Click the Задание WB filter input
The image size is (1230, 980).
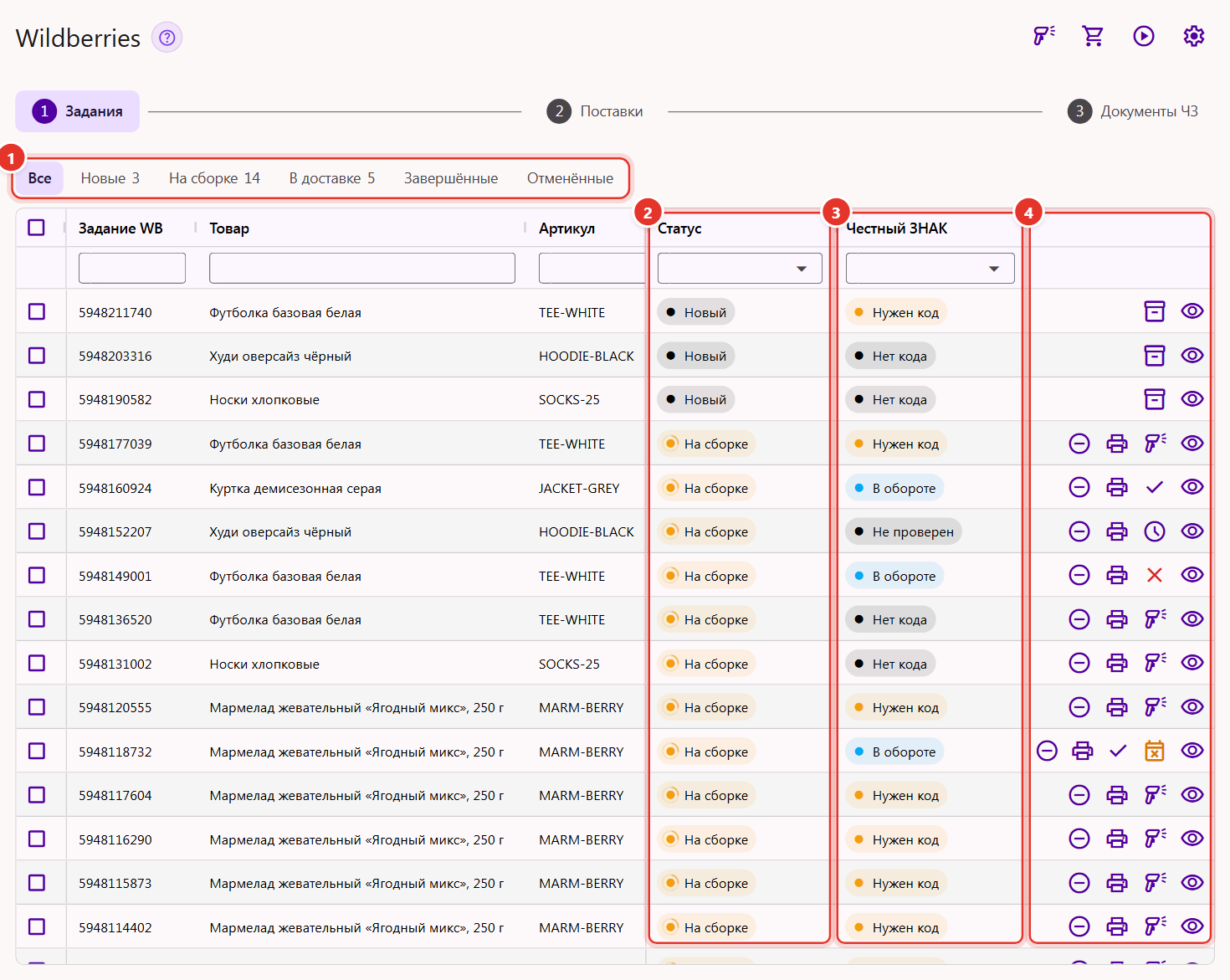[132, 269]
